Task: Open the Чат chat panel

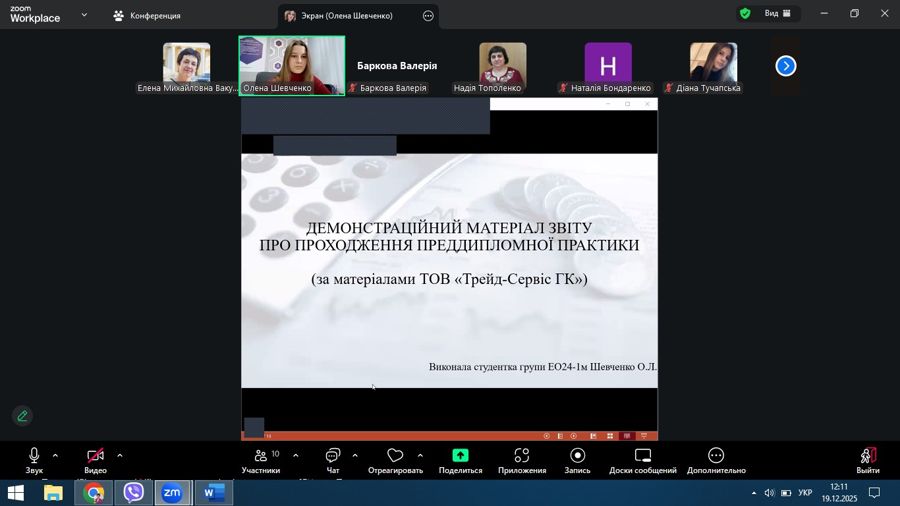Action: pos(332,460)
